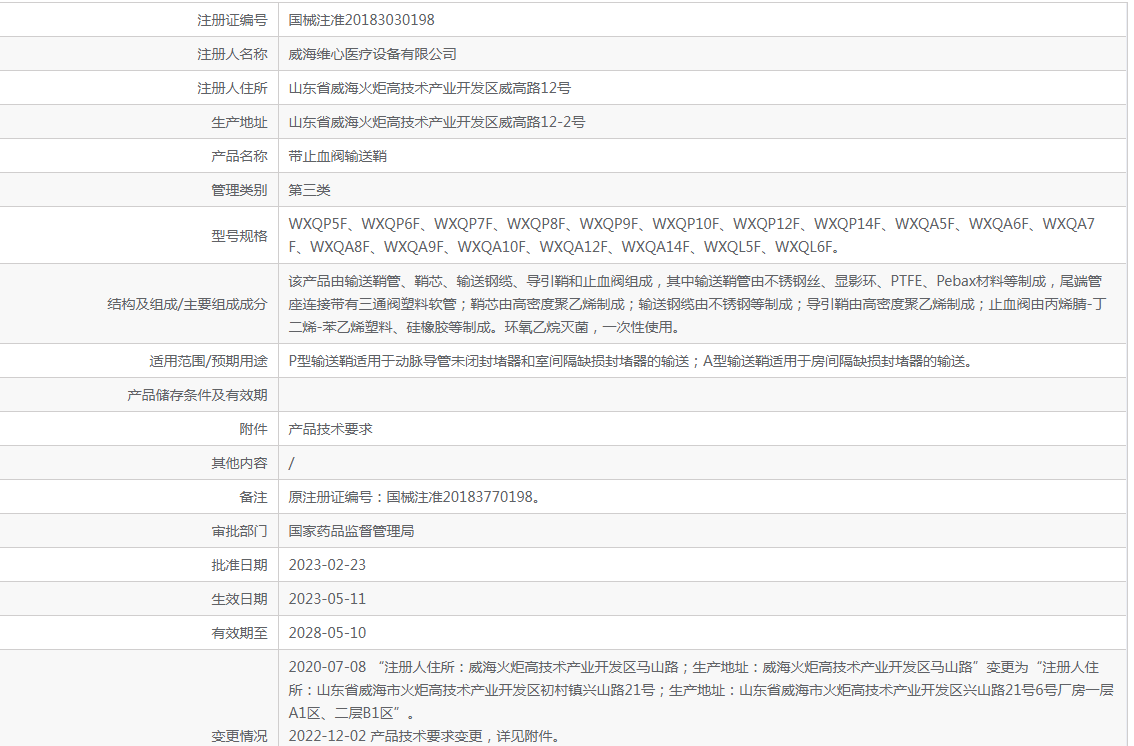
Task: Click the 生产地址 label
Action: tap(239, 122)
